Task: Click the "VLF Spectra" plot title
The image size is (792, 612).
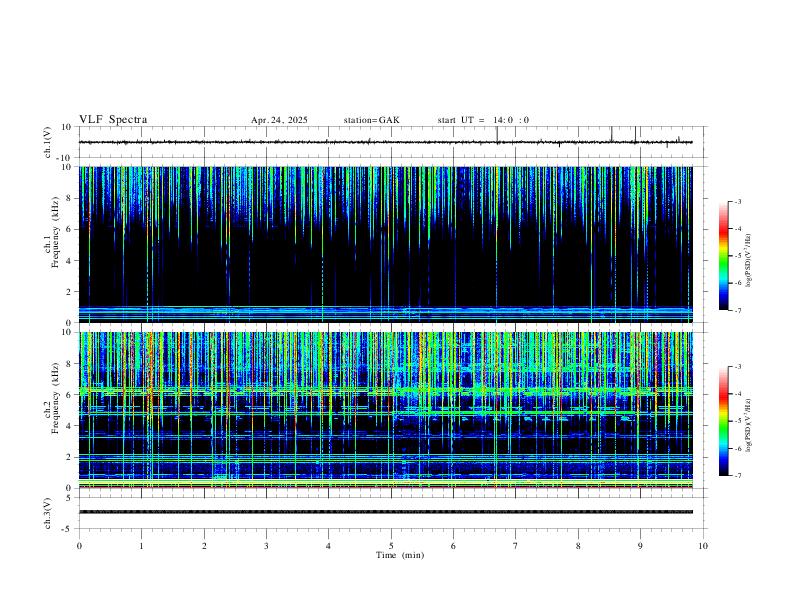Action: pyautogui.click(x=113, y=120)
